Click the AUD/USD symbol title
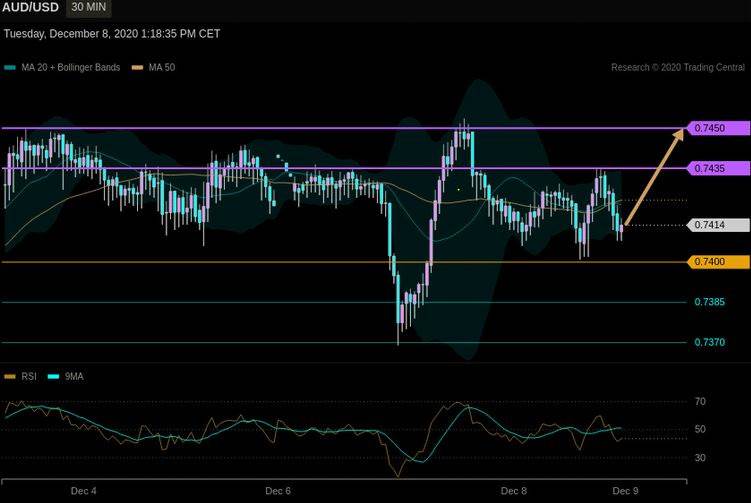The image size is (751, 503). tap(30, 8)
